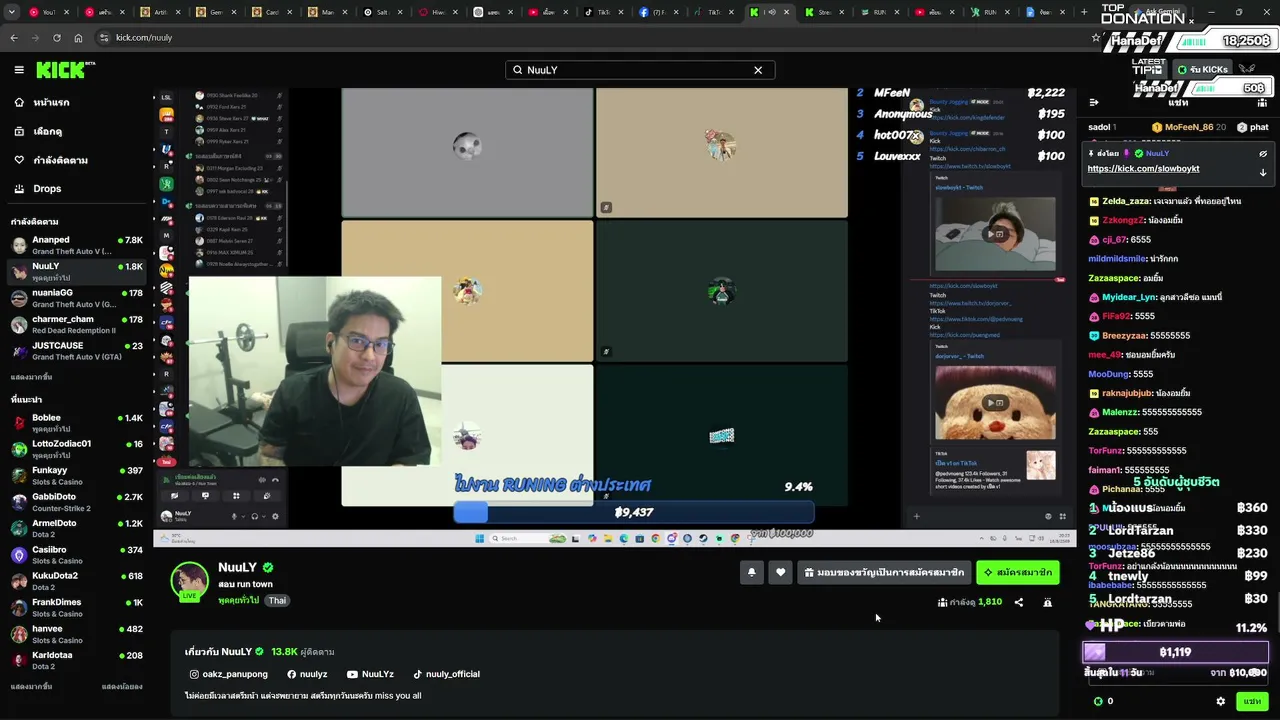
Task: Report the stream via flag icon
Action: point(1047,602)
